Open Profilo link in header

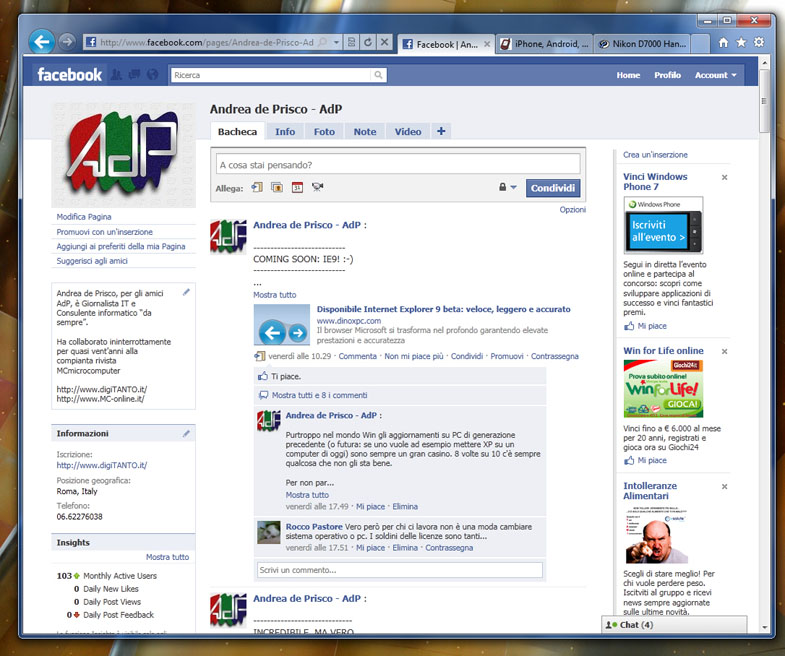(x=667, y=75)
